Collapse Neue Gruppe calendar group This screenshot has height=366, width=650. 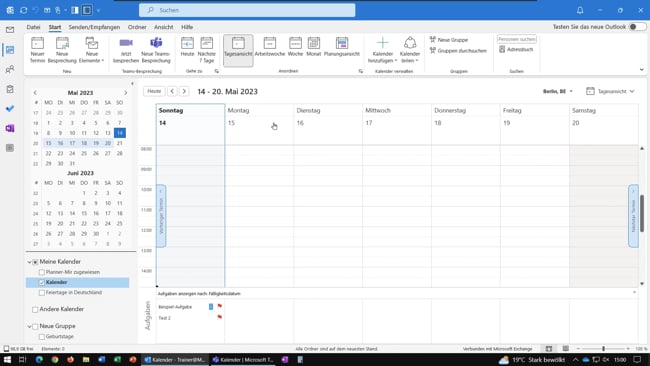pos(29,326)
